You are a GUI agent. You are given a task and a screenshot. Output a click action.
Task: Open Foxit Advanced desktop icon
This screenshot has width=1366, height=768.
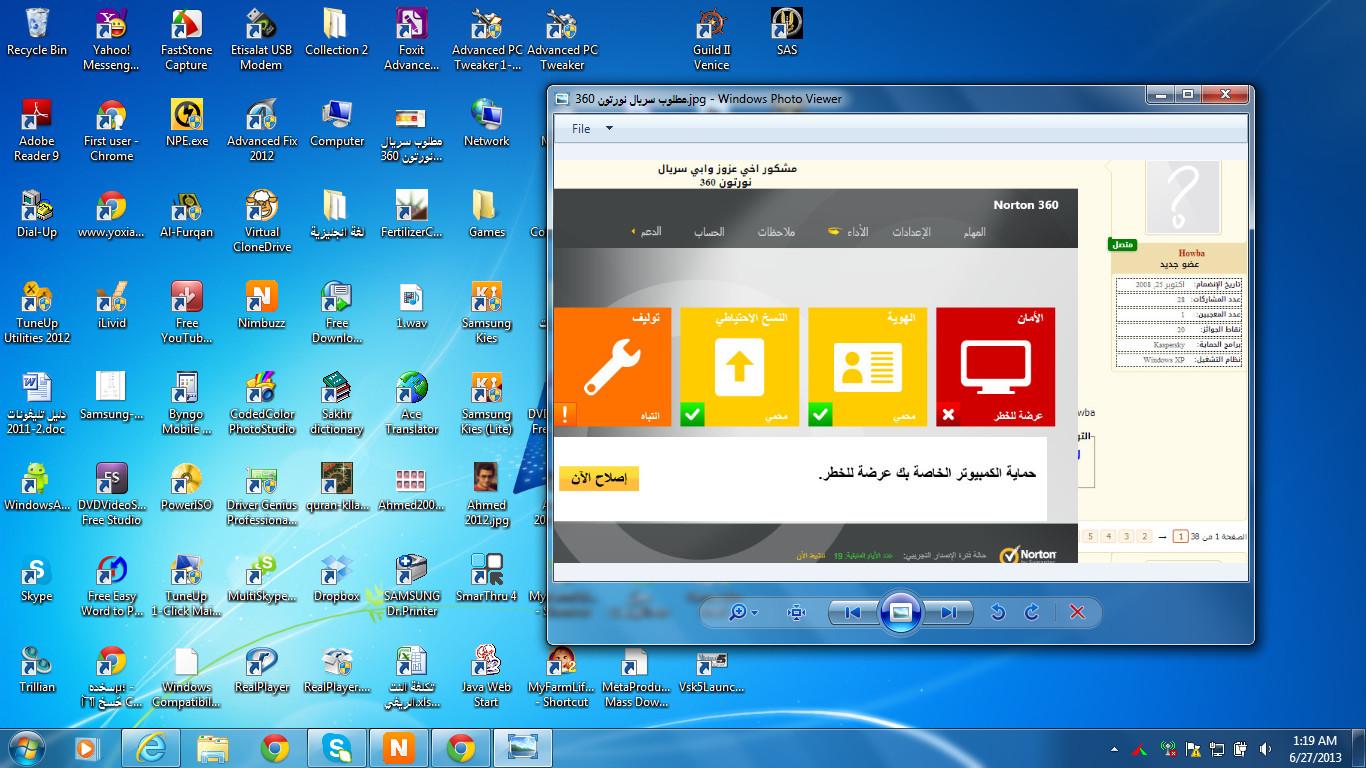coord(411,40)
